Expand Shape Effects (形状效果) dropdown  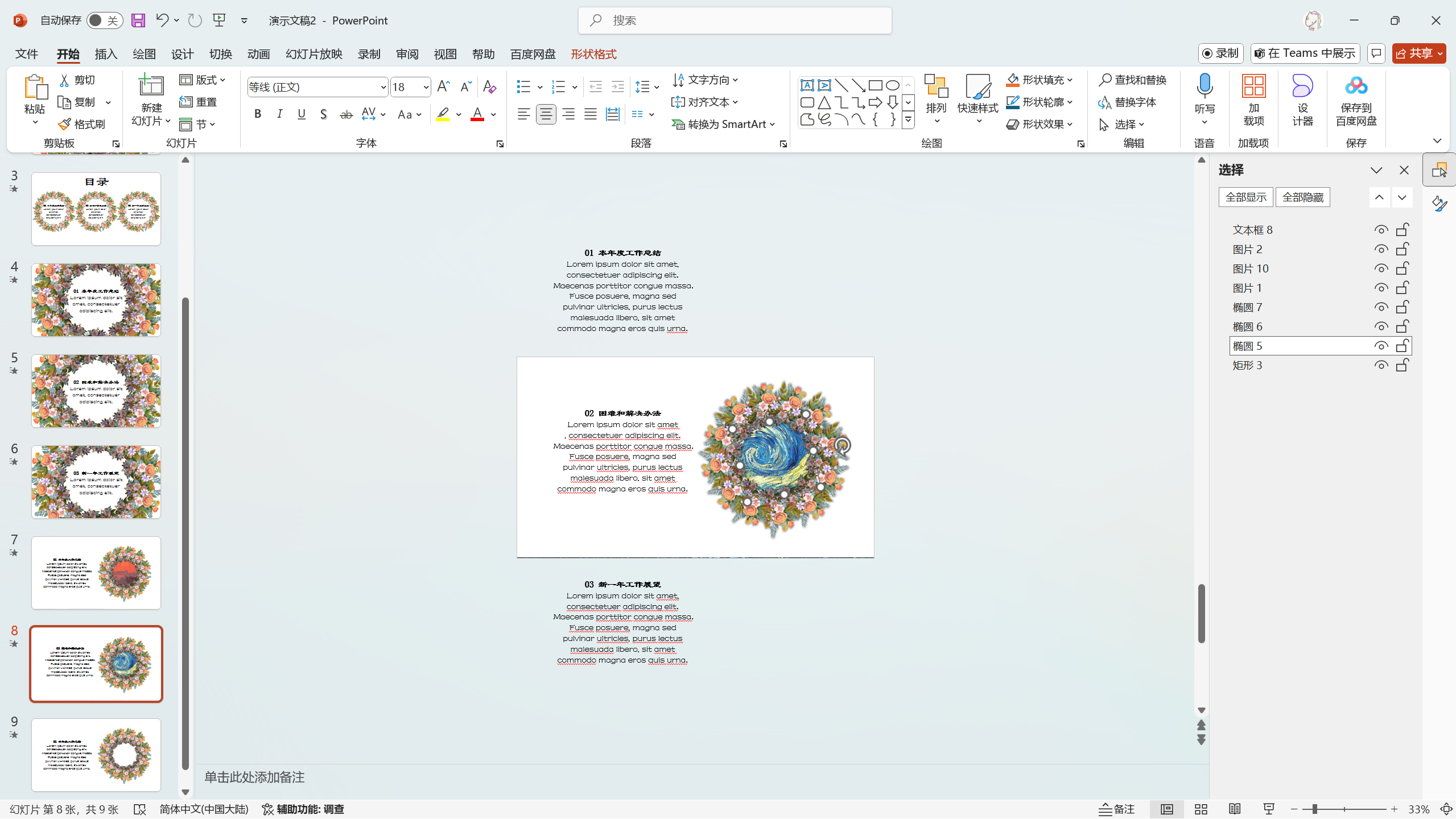click(x=1070, y=125)
